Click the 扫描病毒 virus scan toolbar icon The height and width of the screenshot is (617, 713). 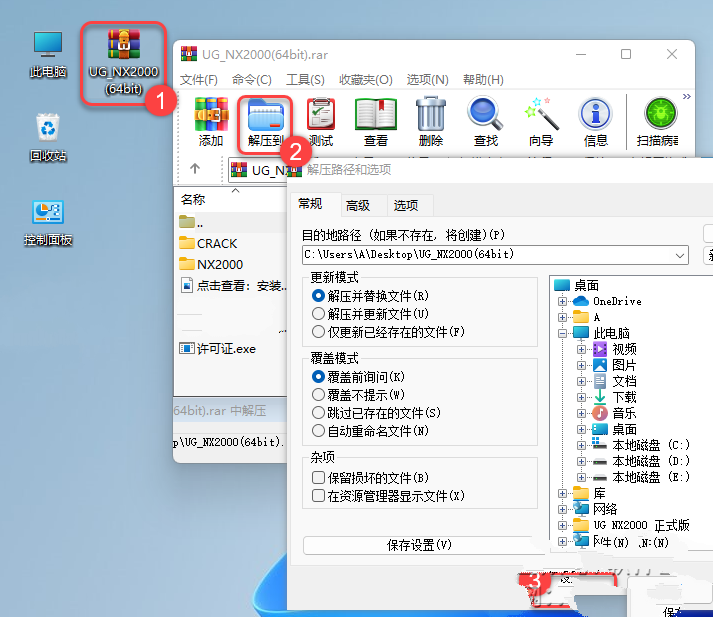658,122
